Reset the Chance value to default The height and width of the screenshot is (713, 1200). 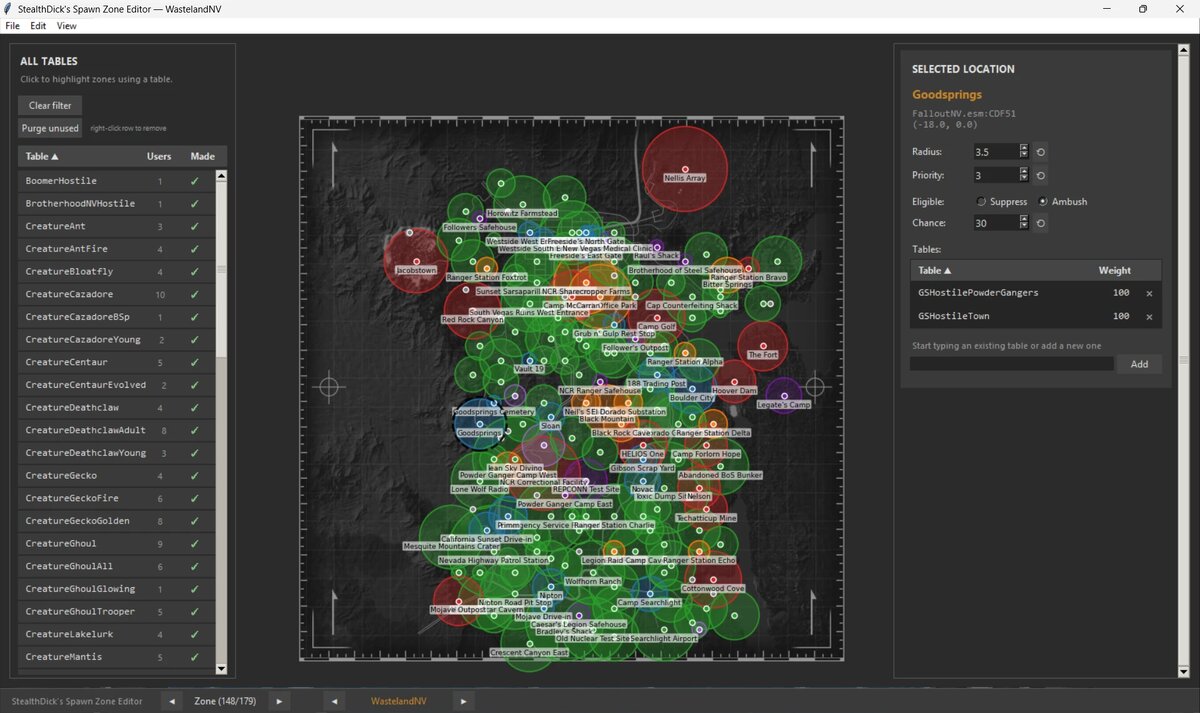(1040, 223)
